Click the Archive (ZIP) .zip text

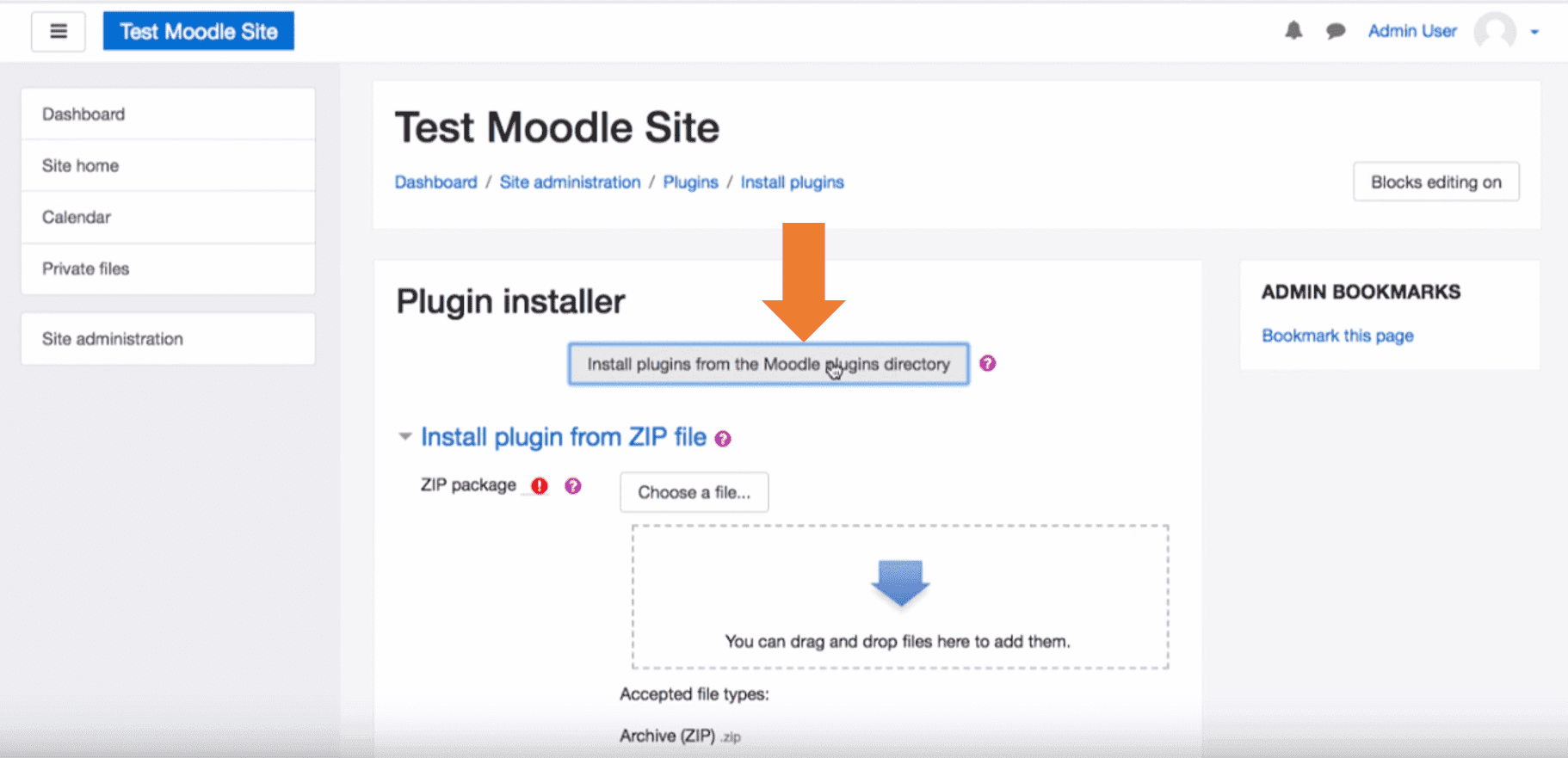(x=680, y=736)
